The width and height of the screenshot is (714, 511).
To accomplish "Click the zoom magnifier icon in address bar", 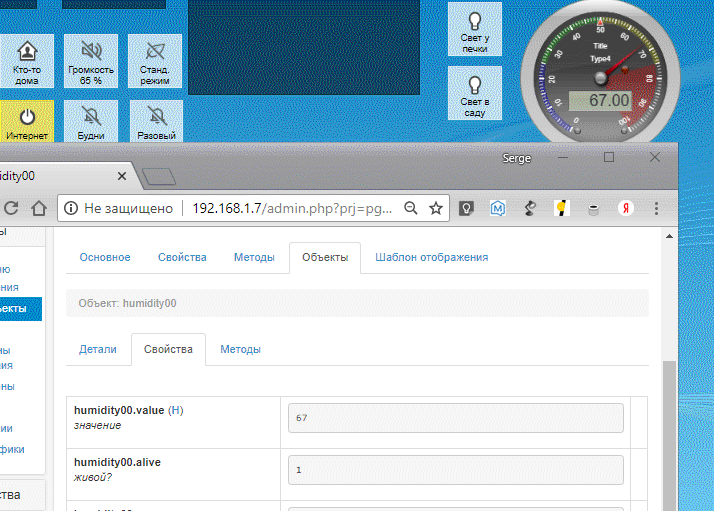I will [410, 208].
